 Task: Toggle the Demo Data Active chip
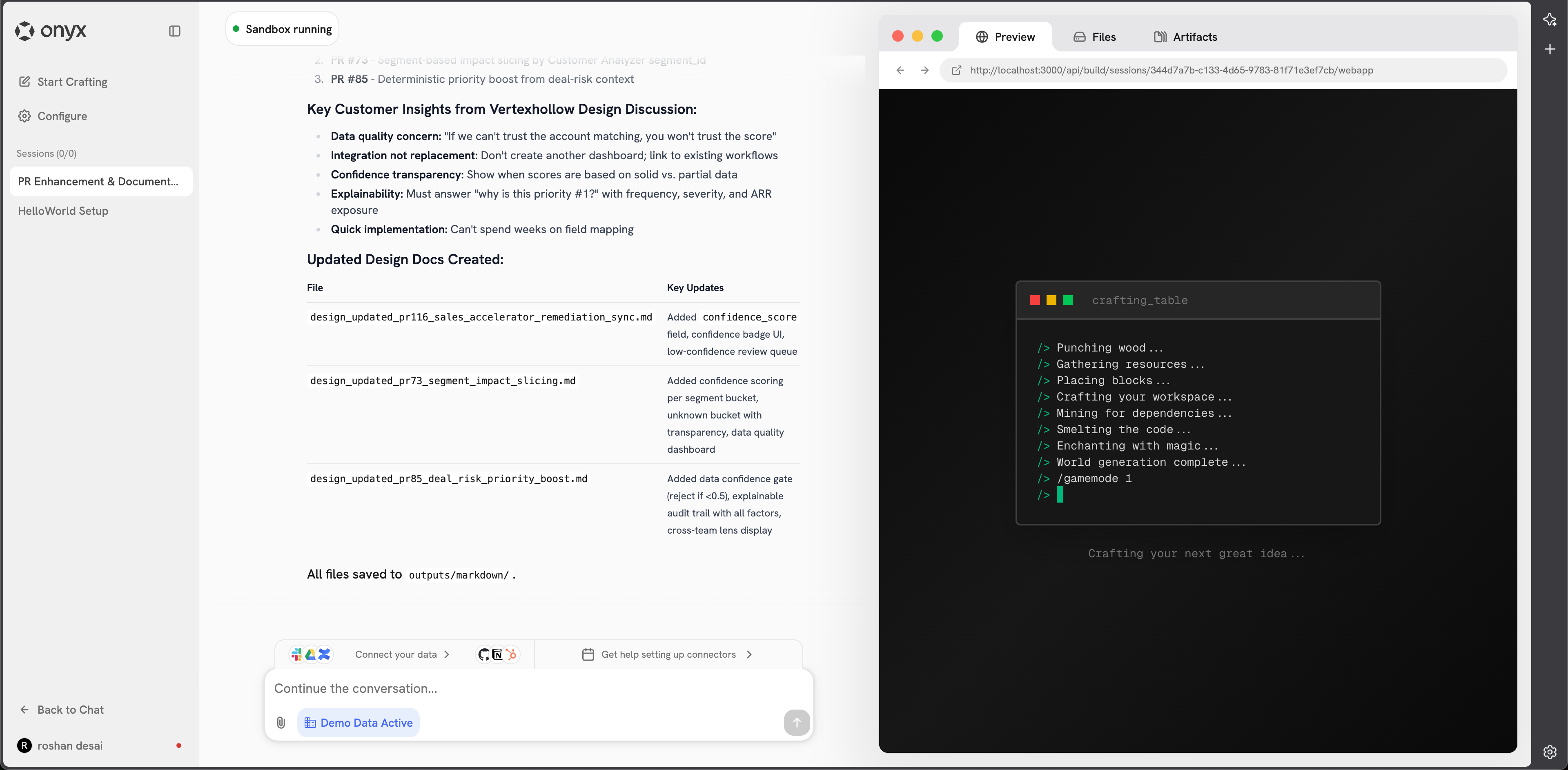pos(359,723)
